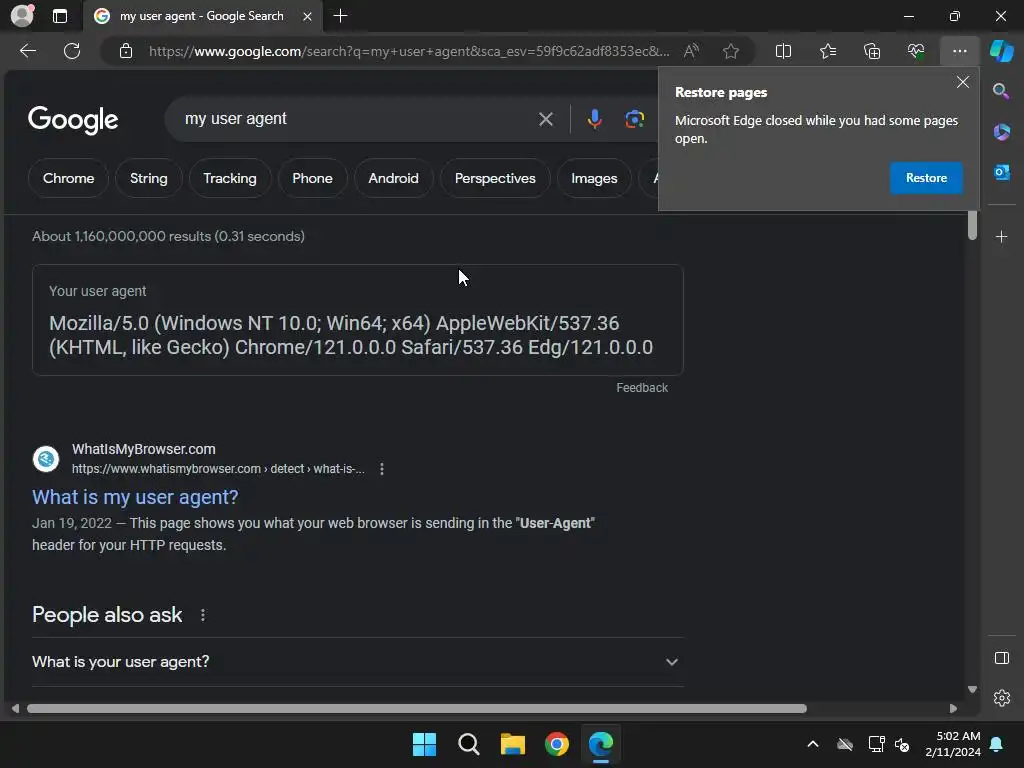The width and height of the screenshot is (1024, 768).
Task: Switch to Images results
Action: coord(594,178)
